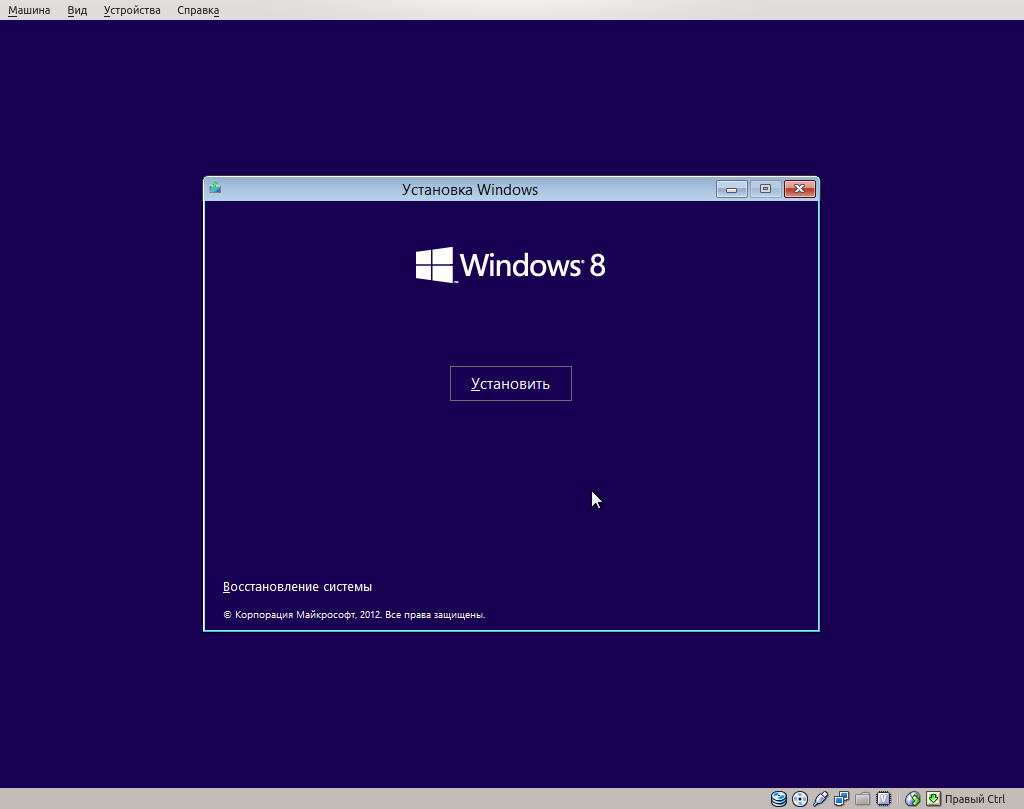Open the Вид menu
The width and height of the screenshot is (1024, 809).
point(76,10)
